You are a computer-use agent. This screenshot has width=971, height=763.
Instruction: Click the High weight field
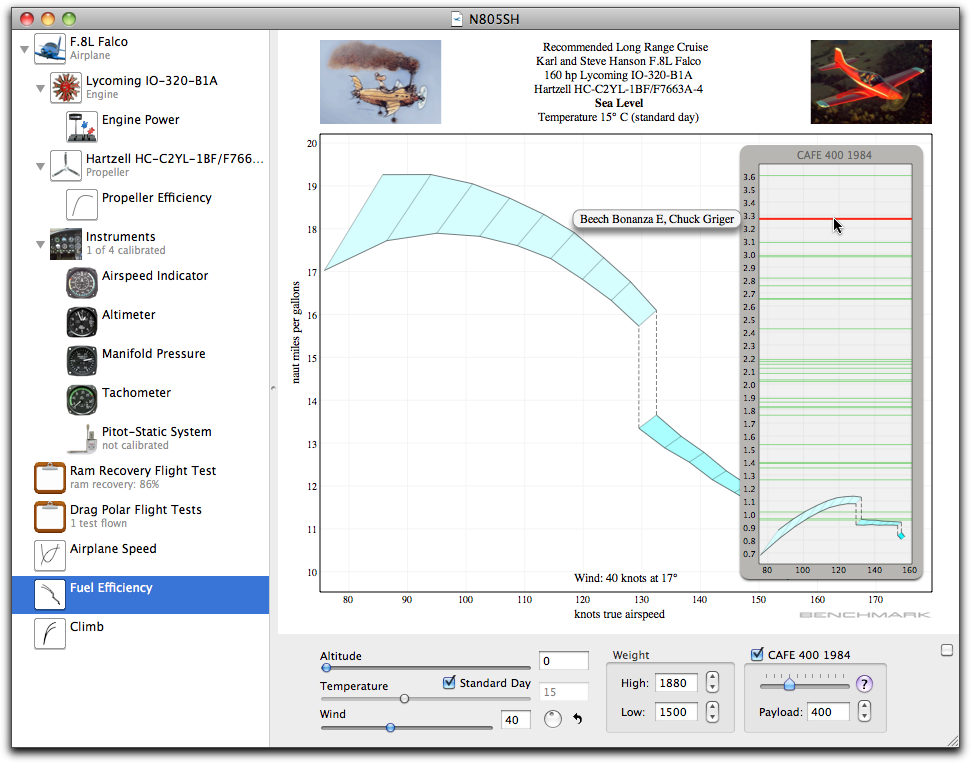(x=676, y=682)
